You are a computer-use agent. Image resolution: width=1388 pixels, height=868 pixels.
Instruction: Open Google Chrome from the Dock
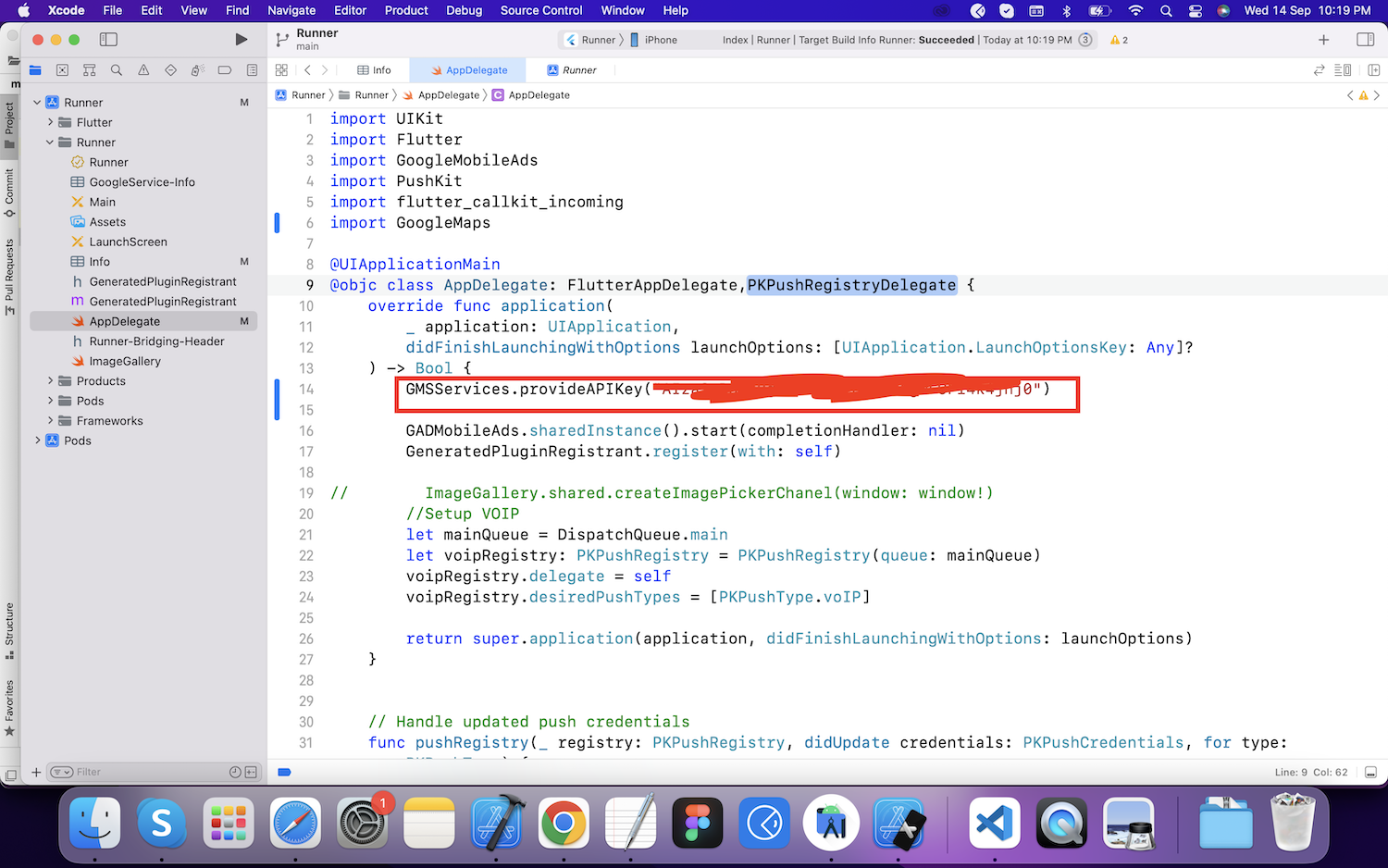(x=564, y=822)
